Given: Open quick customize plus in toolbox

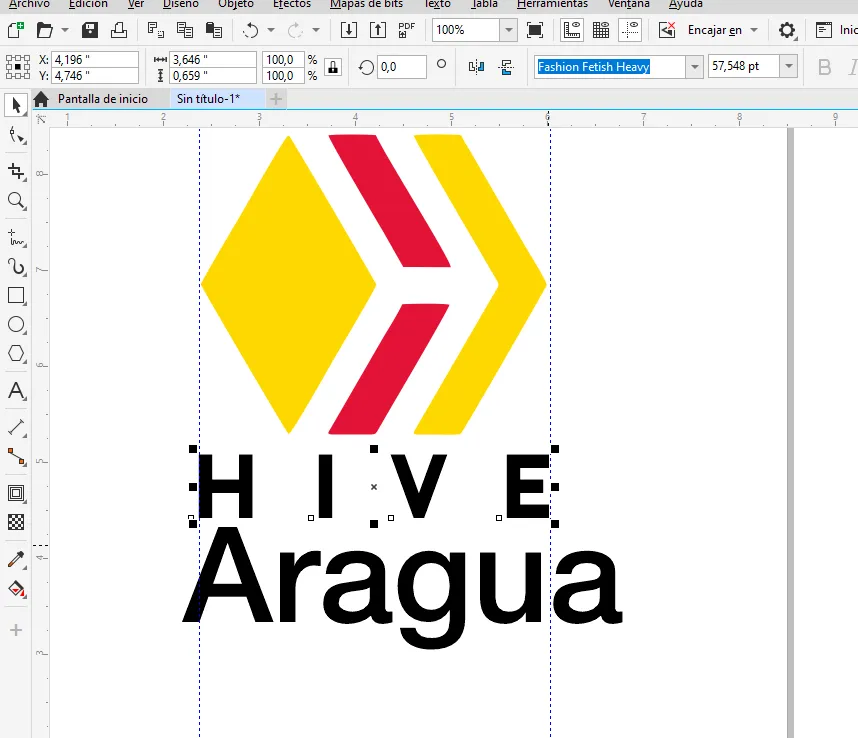Looking at the screenshot, I should click(x=16, y=630).
